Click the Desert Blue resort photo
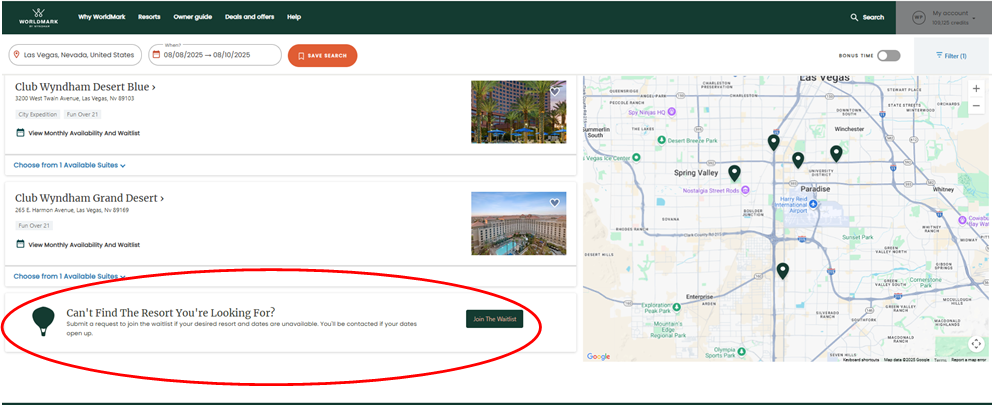This screenshot has width=992, height=405. pos(518,111)
